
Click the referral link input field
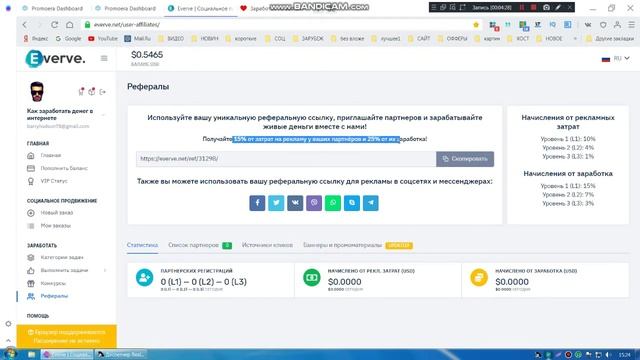(286, 159)
